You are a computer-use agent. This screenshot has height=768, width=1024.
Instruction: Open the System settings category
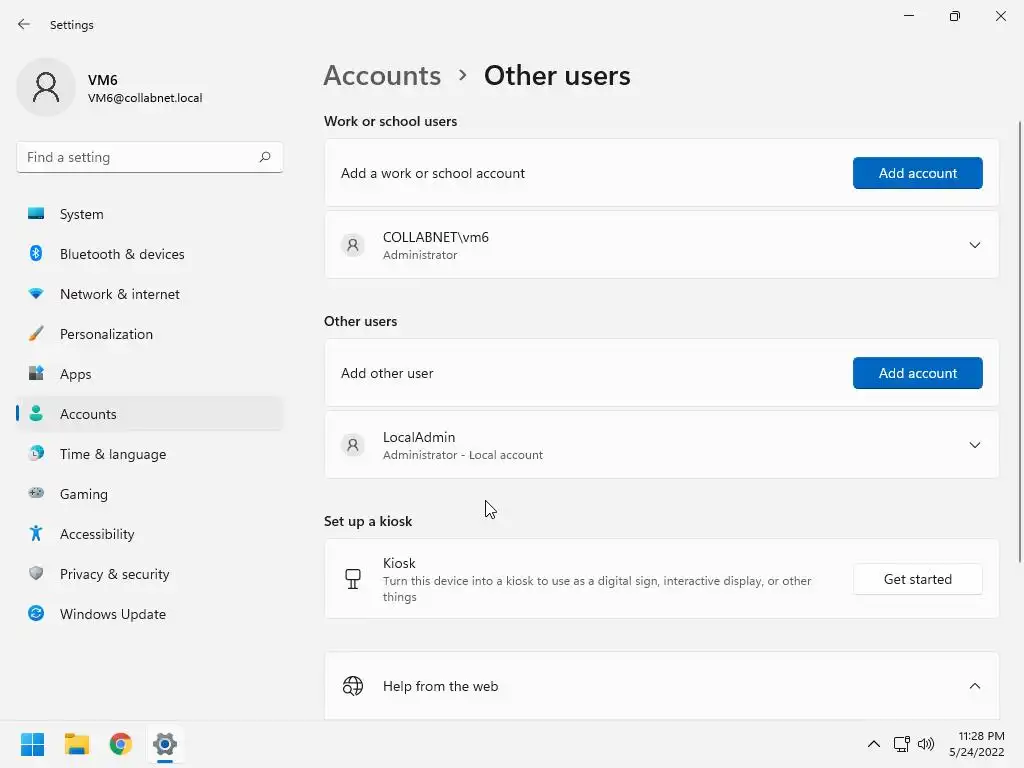[81, 214]
